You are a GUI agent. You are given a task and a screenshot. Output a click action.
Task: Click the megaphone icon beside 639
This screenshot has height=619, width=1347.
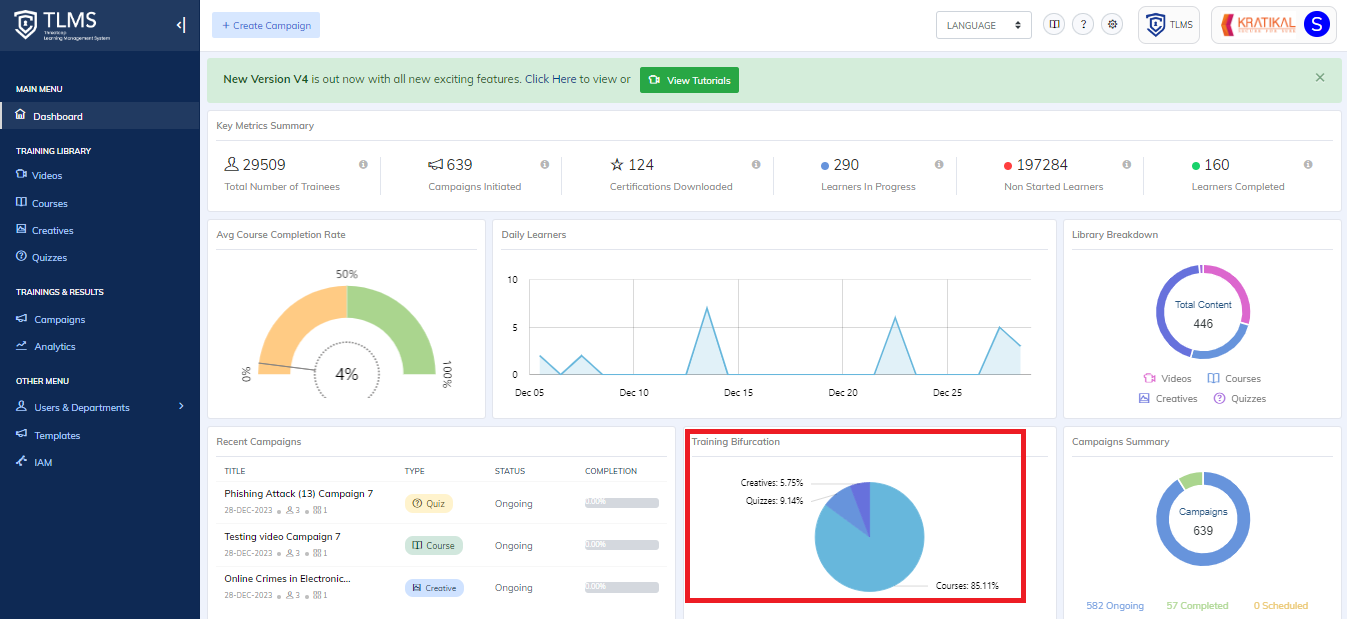pyautogui.click(x=436, y=164)
